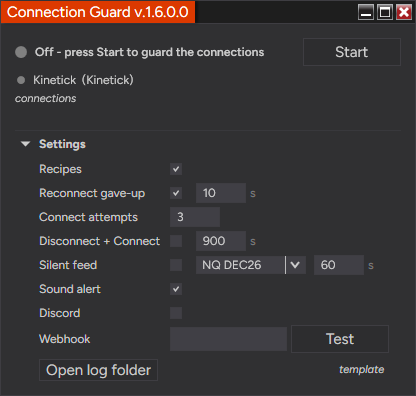Click the Start button
The image size is (416, 396).
pos(352,52)
